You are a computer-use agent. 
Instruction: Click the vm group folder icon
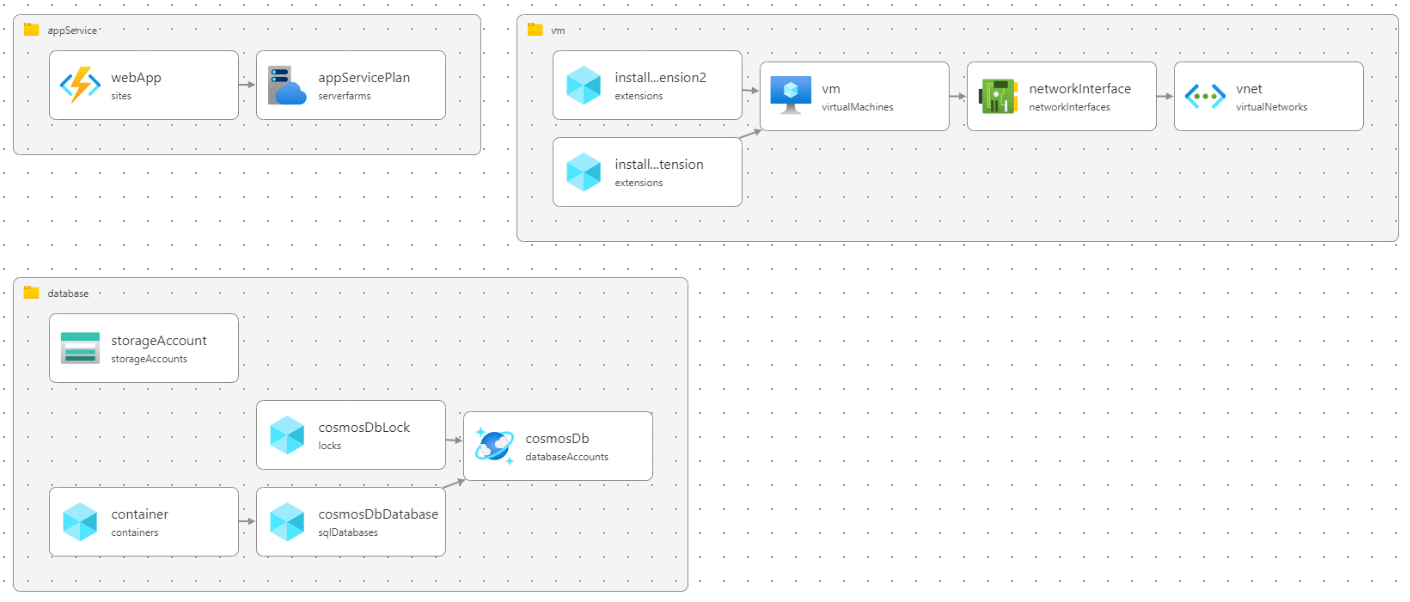coord(535,30)
